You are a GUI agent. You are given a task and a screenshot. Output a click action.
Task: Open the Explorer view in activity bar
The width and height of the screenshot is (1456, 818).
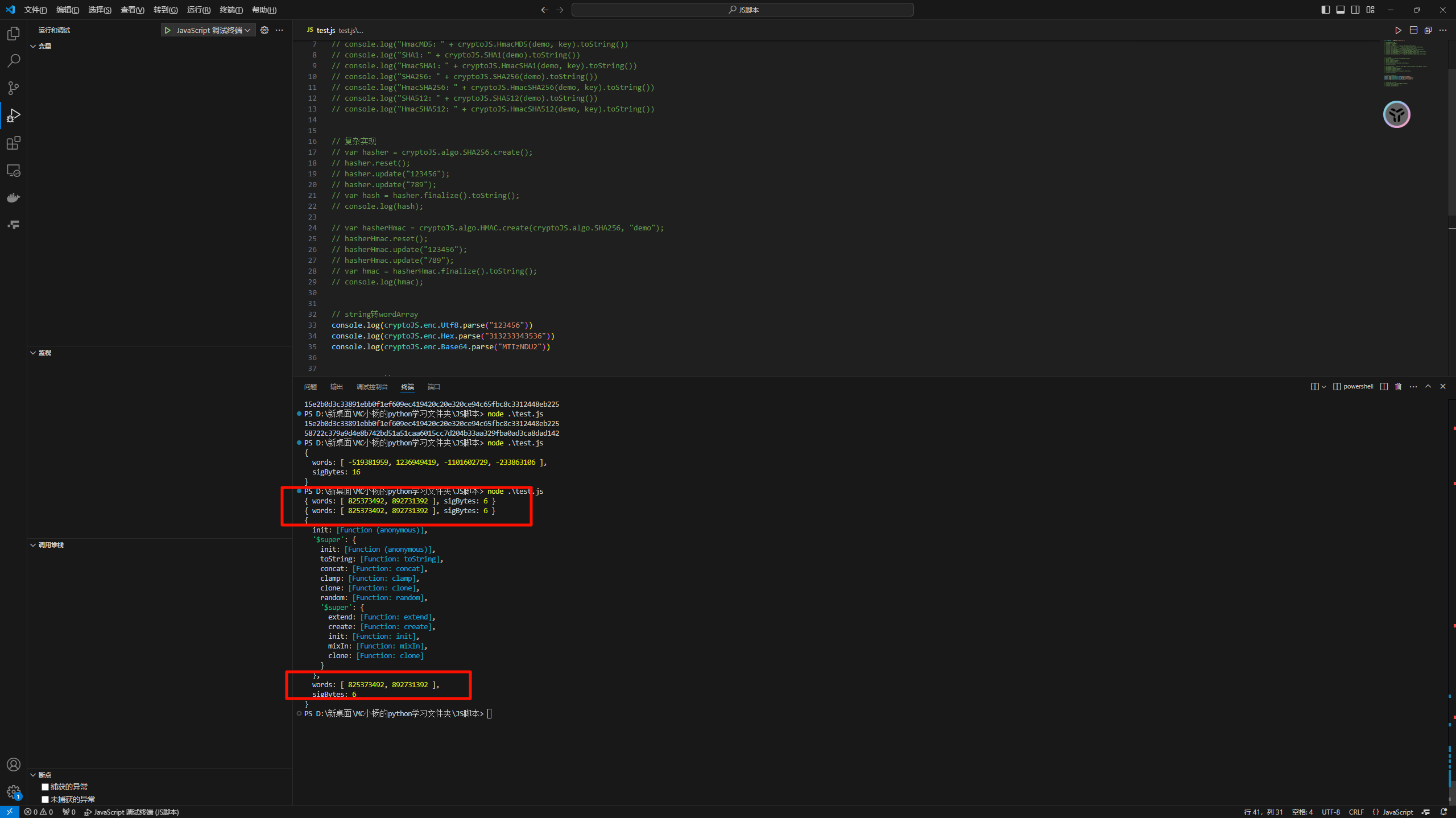pos(14,34)
